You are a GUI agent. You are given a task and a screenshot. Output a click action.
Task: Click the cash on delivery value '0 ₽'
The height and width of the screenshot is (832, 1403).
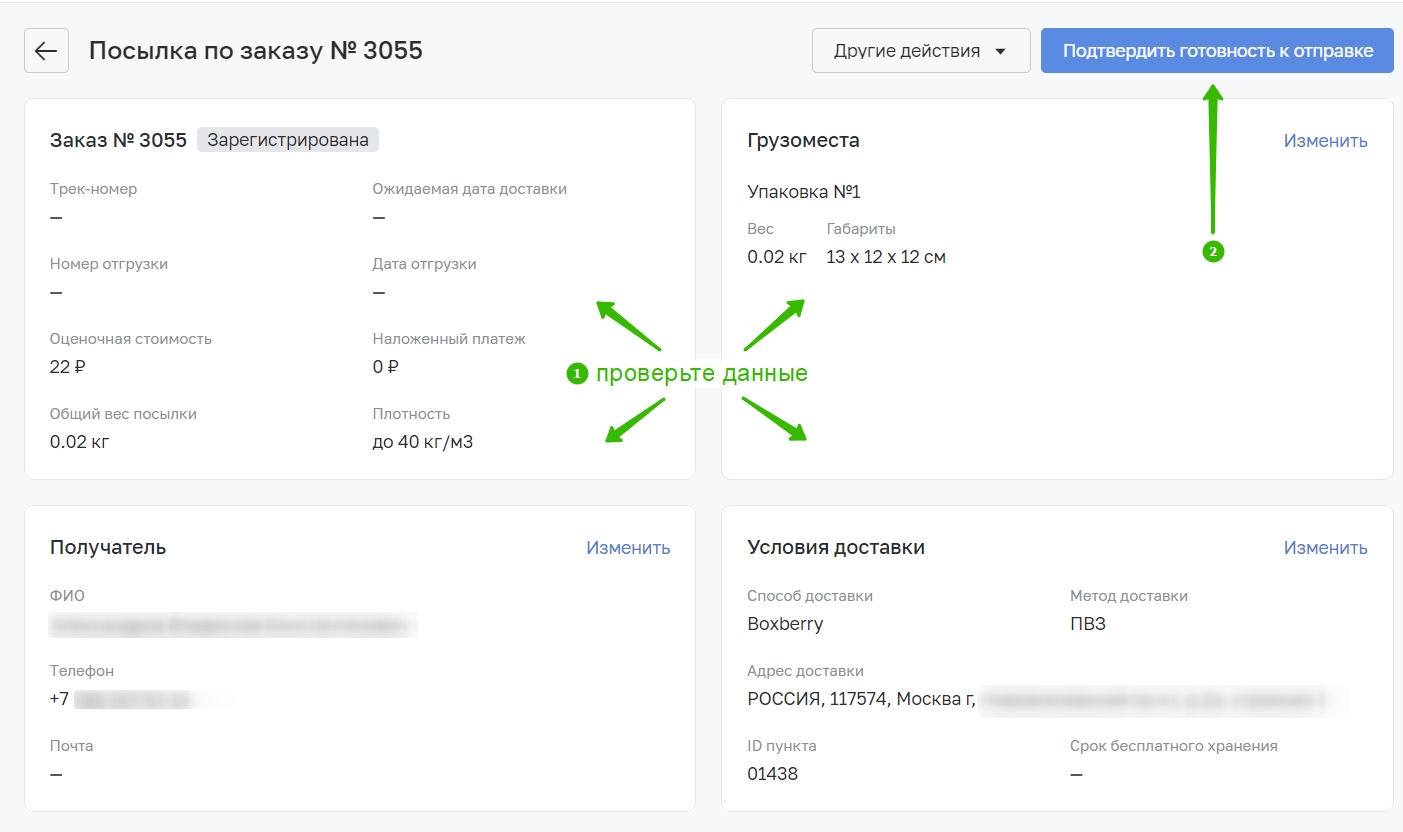(386, 367)
